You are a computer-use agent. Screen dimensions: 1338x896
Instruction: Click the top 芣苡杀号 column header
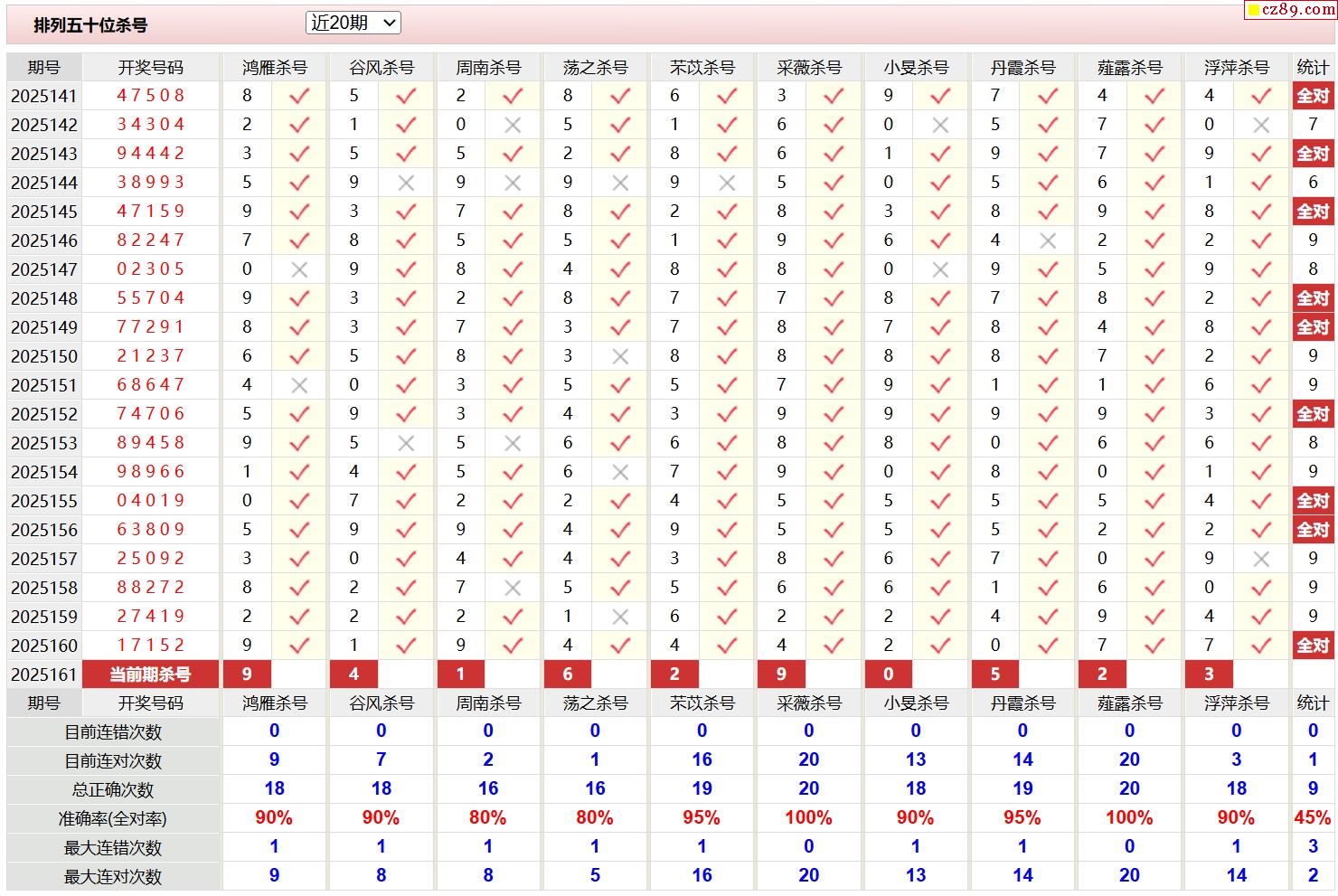coord(702,68)
